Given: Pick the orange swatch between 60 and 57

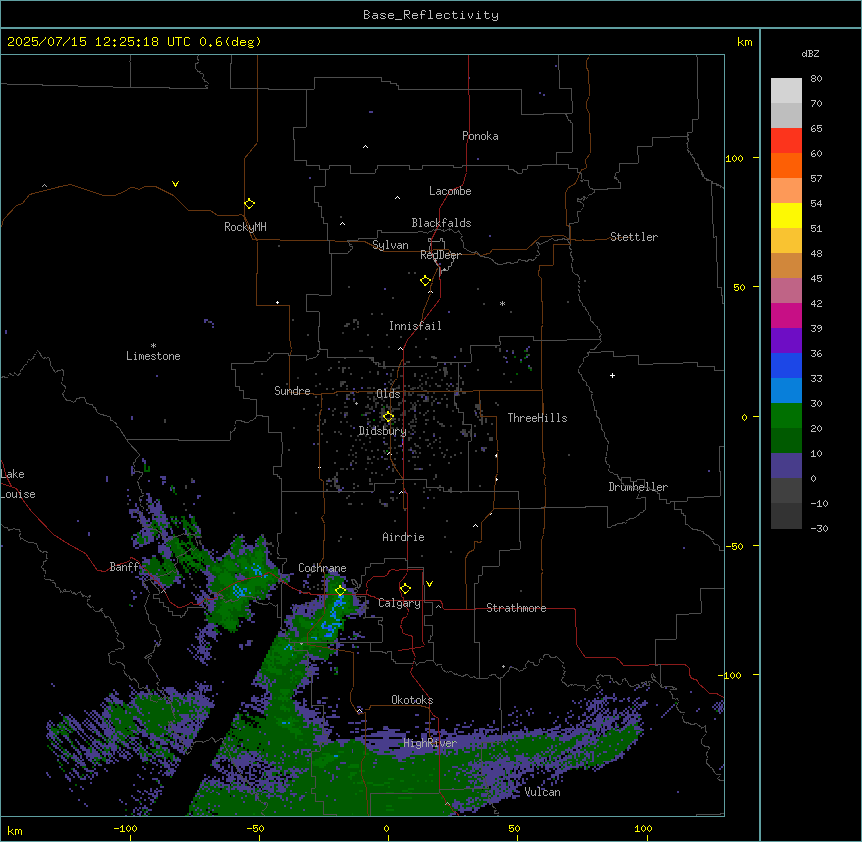Looking at the screenshot, I should click(786, 165).
